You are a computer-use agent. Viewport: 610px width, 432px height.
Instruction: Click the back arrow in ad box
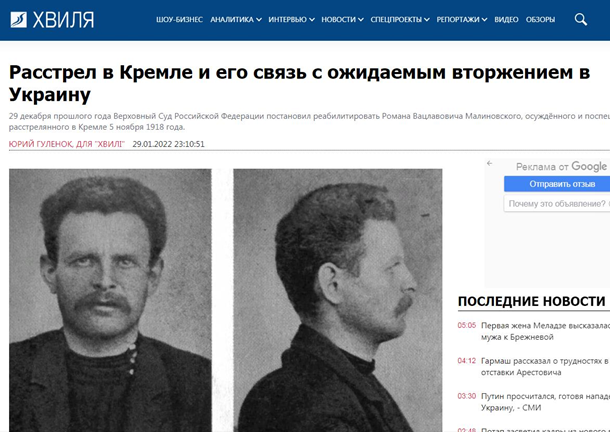(x=489, y=163)
